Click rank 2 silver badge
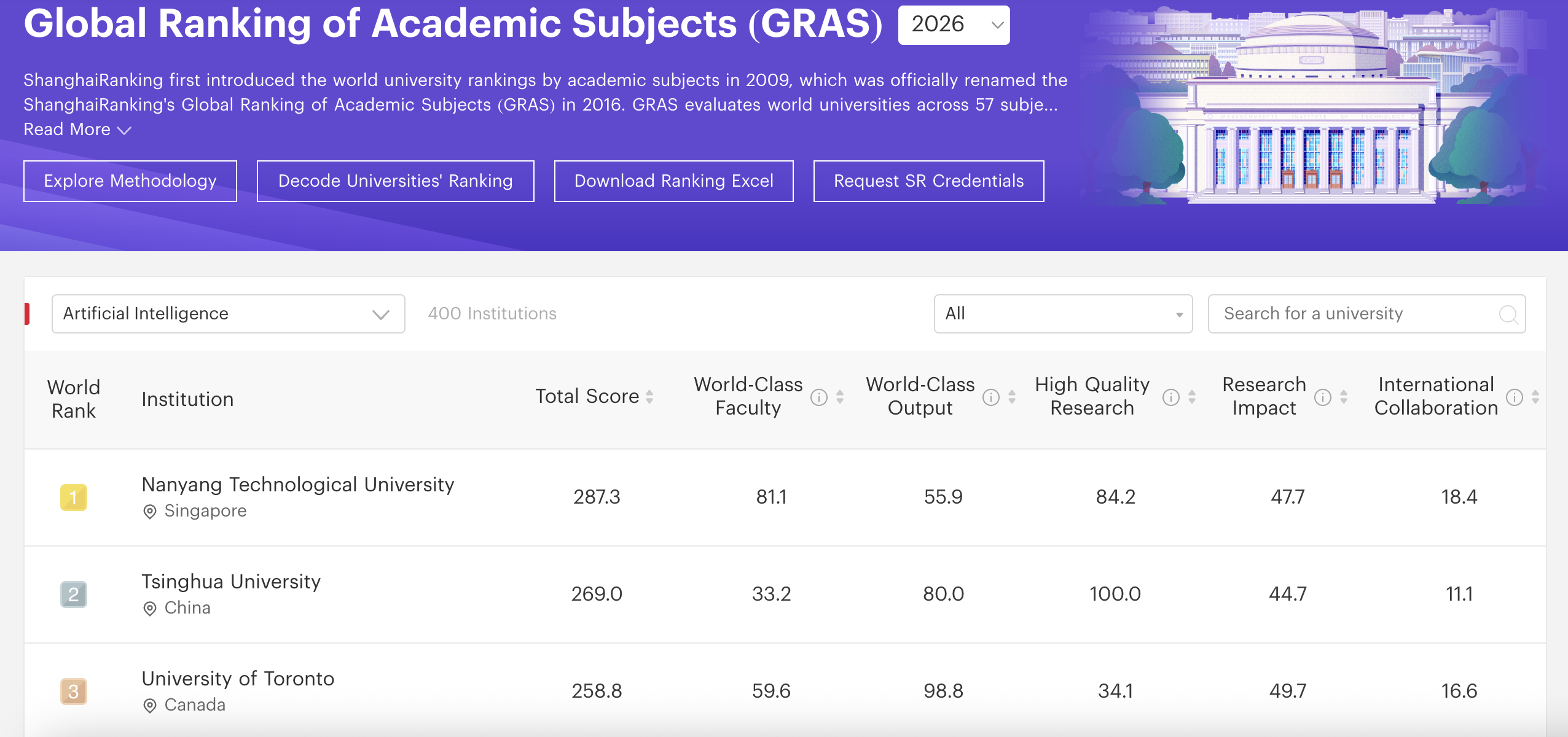Viewport: 1568px width, 737px height. (74, 595)
